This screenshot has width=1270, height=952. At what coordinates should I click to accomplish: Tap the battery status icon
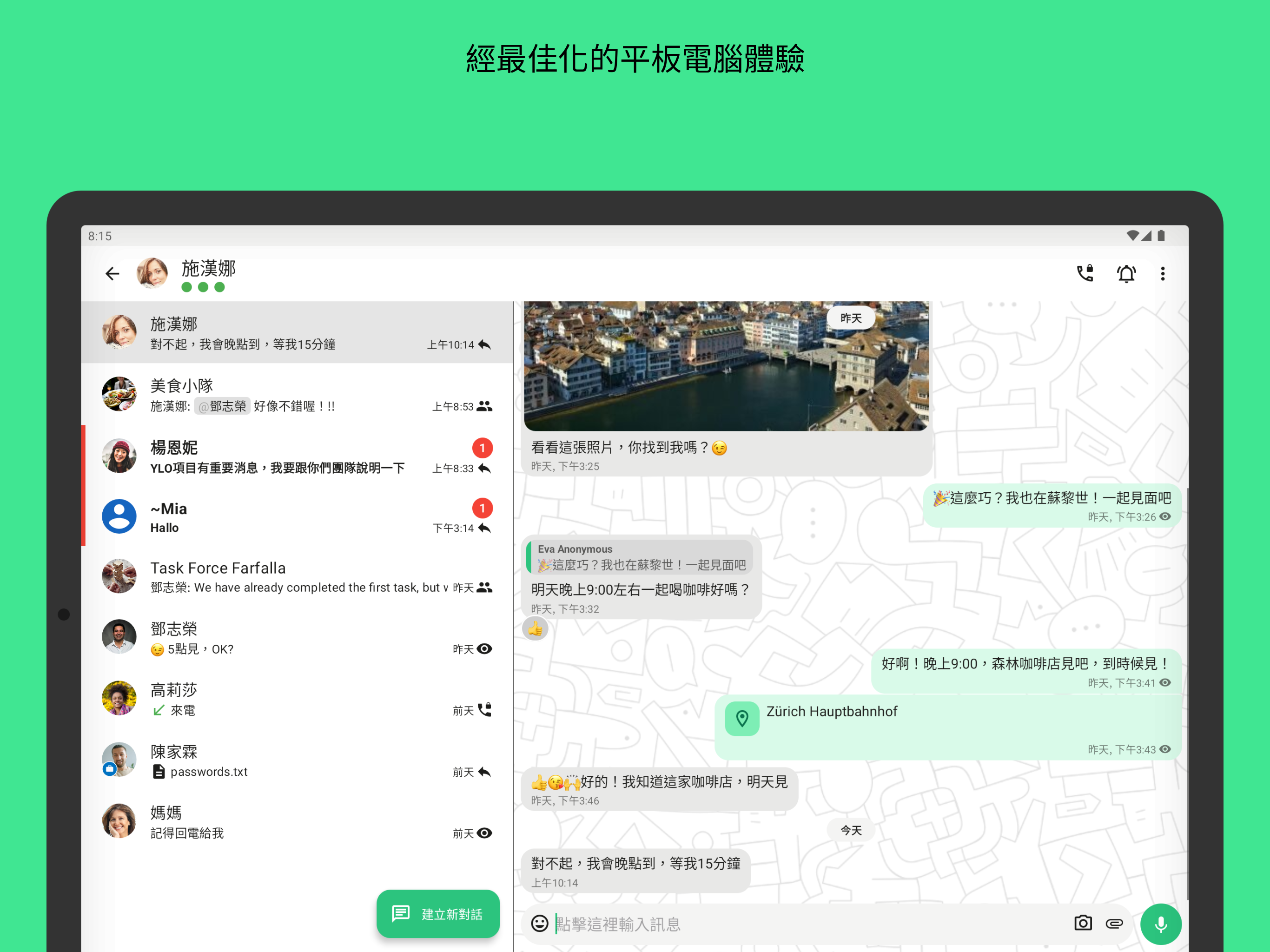click(x=1161, y=235)
